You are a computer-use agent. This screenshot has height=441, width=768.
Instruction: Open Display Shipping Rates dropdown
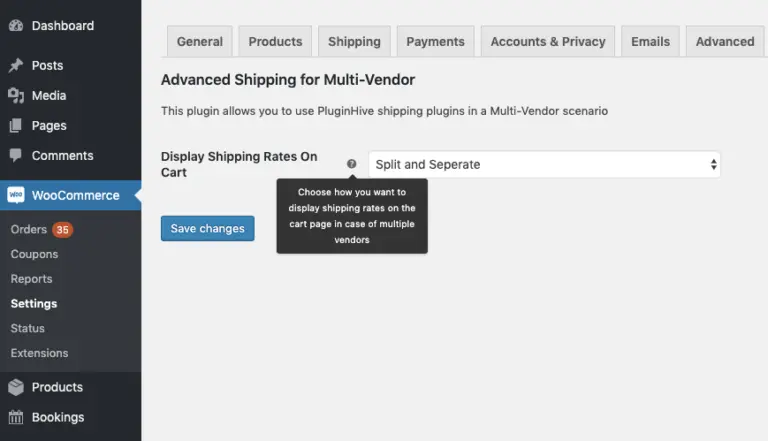pos(544,164)
